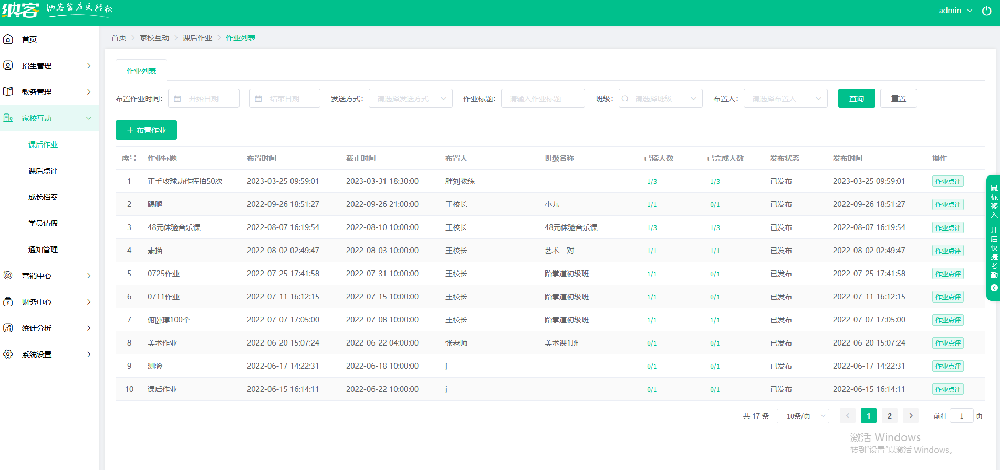Click the first breadcrumb link
Viewport: 1000px width, 470px height.
point(119,38)
